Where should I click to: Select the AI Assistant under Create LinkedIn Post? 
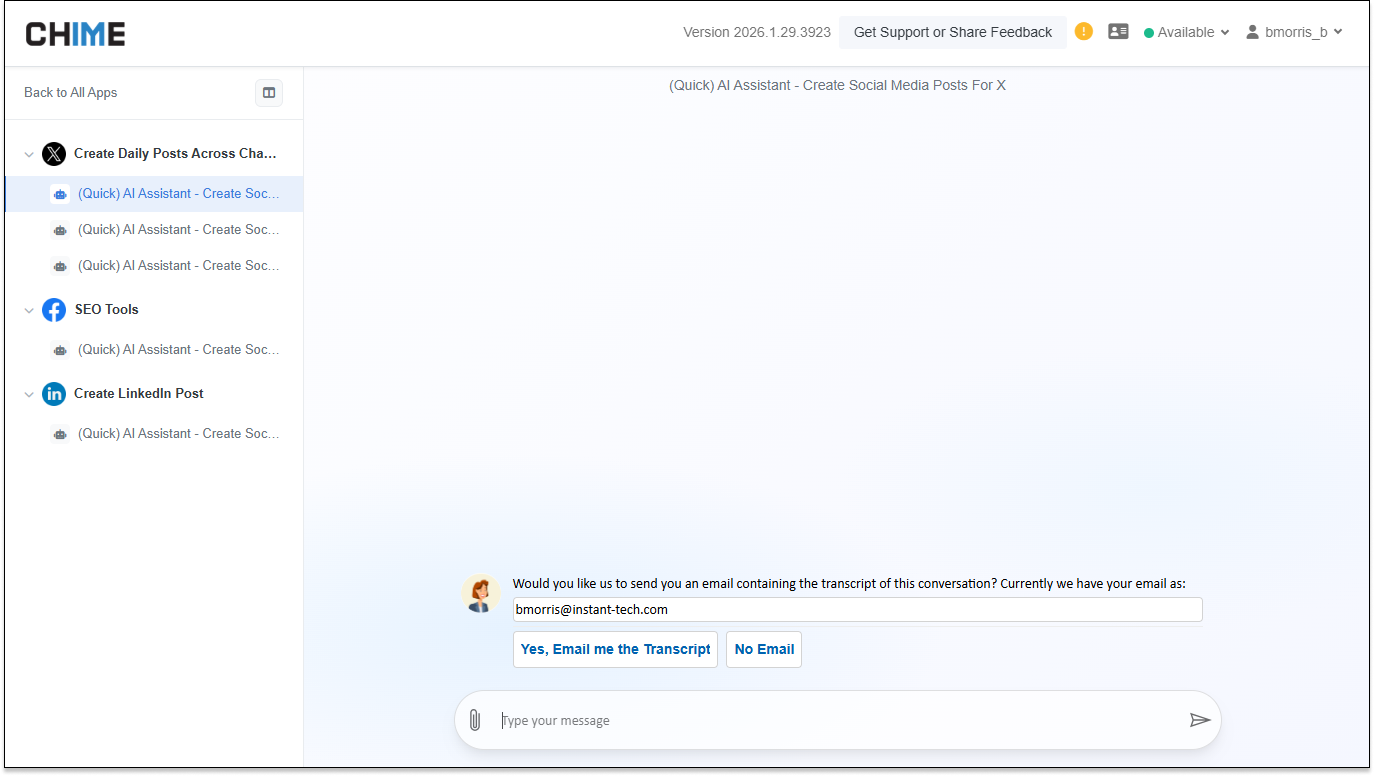click(x=178, y=434)
